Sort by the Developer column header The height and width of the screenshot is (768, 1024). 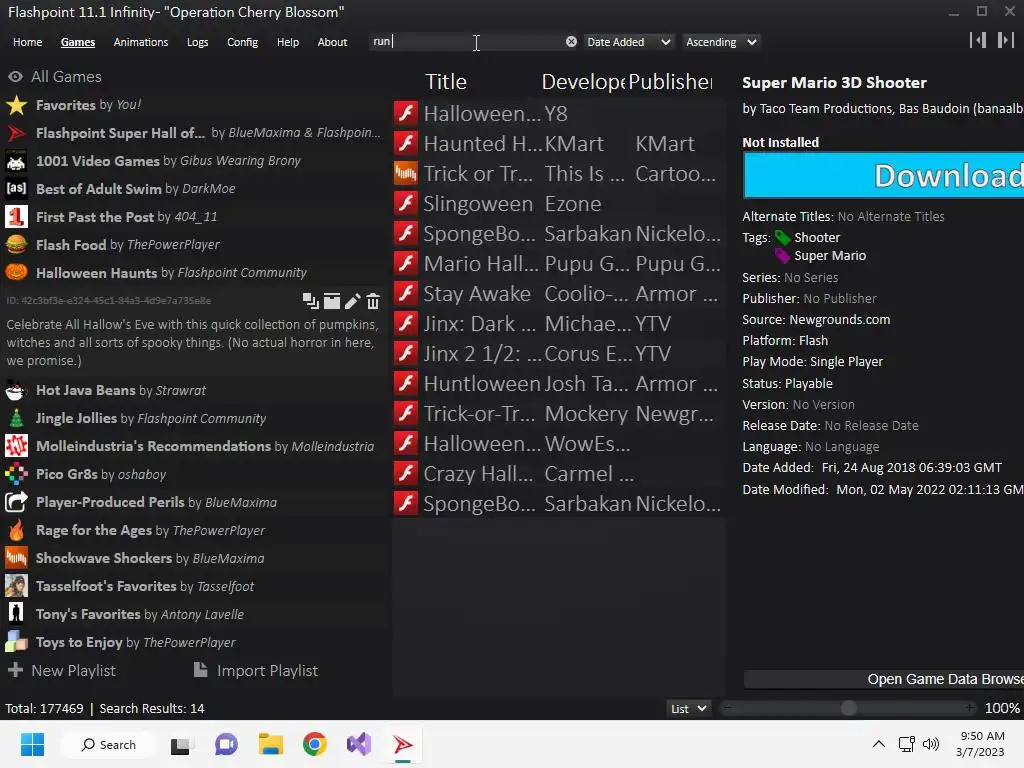[583, 82]
